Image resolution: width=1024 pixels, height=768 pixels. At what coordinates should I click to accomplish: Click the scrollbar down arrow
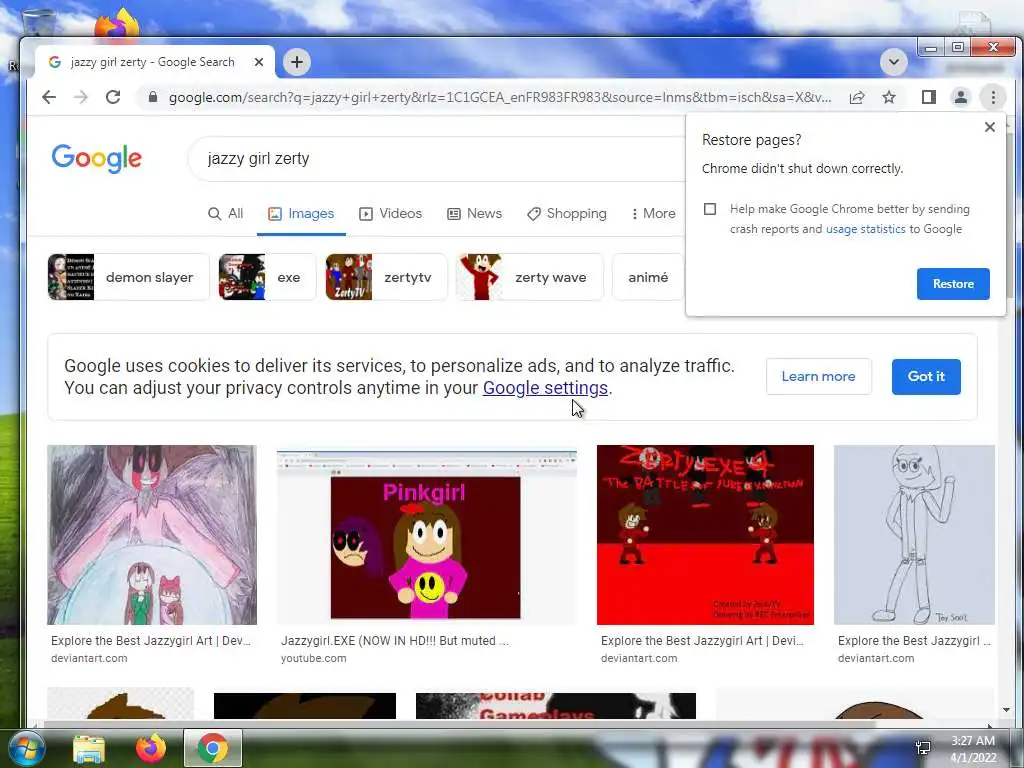[1006, 710]
